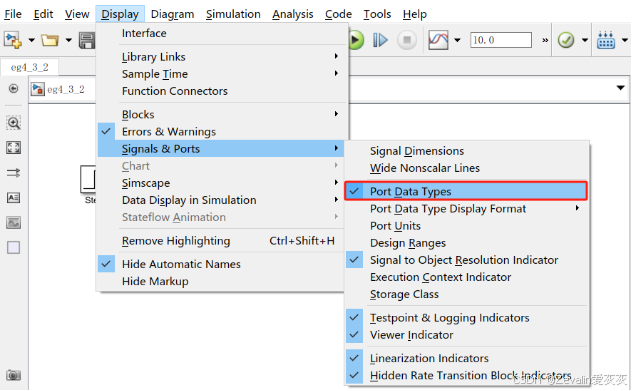The width and height of the screenshot is (632, 391).
Task: Click the New Model icon
Action: coord(13,40)
